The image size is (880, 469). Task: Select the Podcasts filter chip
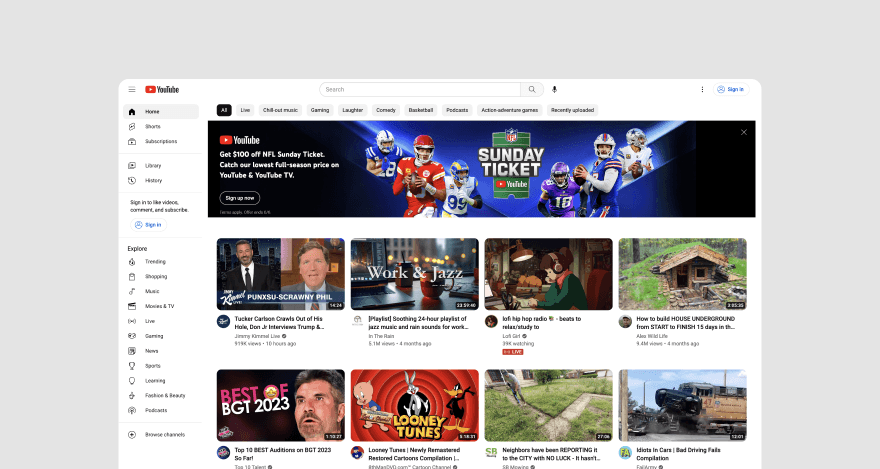pos(457,110)
